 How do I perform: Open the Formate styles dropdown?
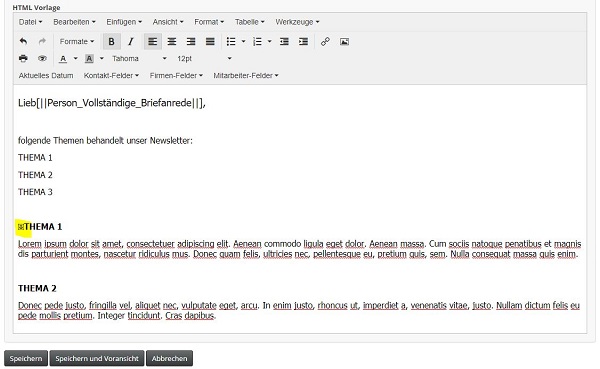(77, 41)
